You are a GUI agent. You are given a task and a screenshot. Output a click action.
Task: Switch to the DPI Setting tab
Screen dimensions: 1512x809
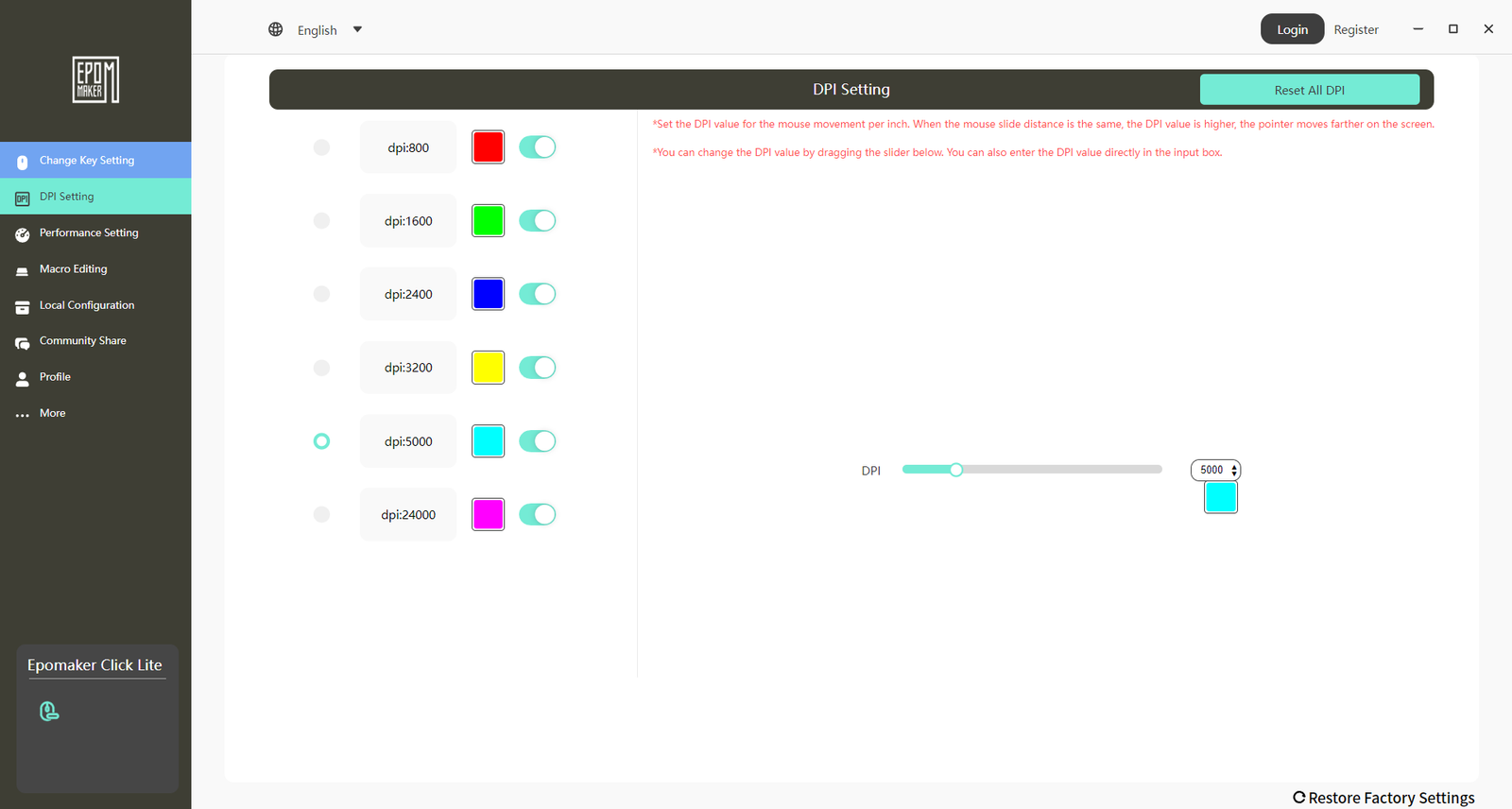click(67, 197)
